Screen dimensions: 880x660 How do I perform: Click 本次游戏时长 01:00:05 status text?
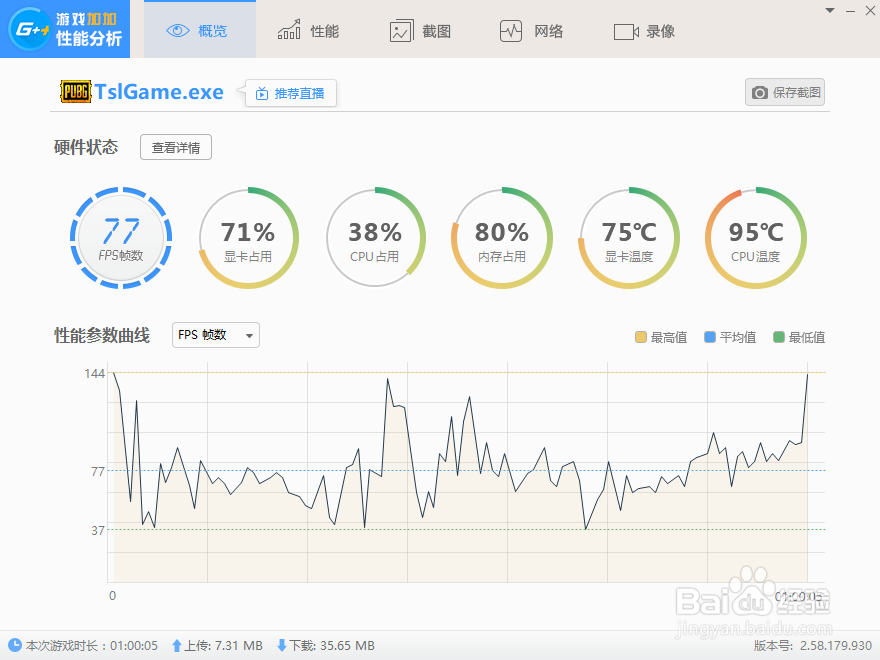click(x=91, y=646)
